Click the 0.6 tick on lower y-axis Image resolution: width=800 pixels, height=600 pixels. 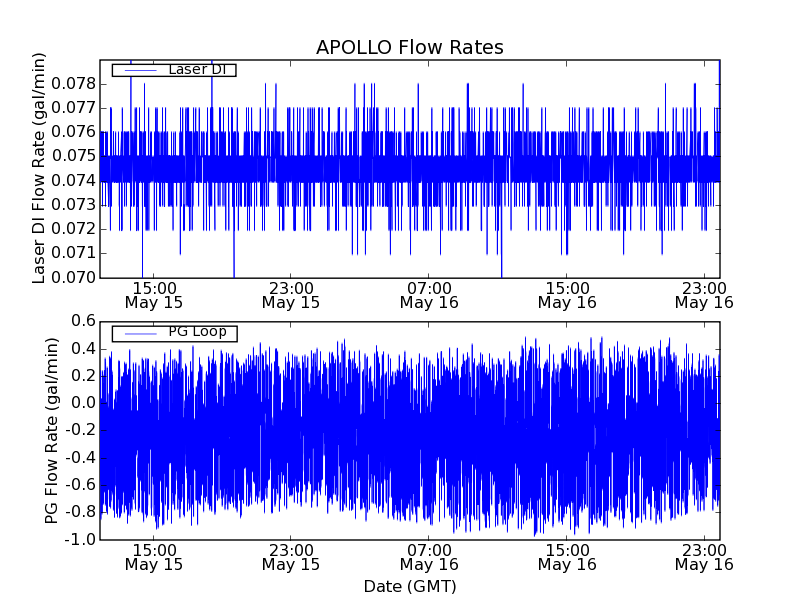[82, 321]
